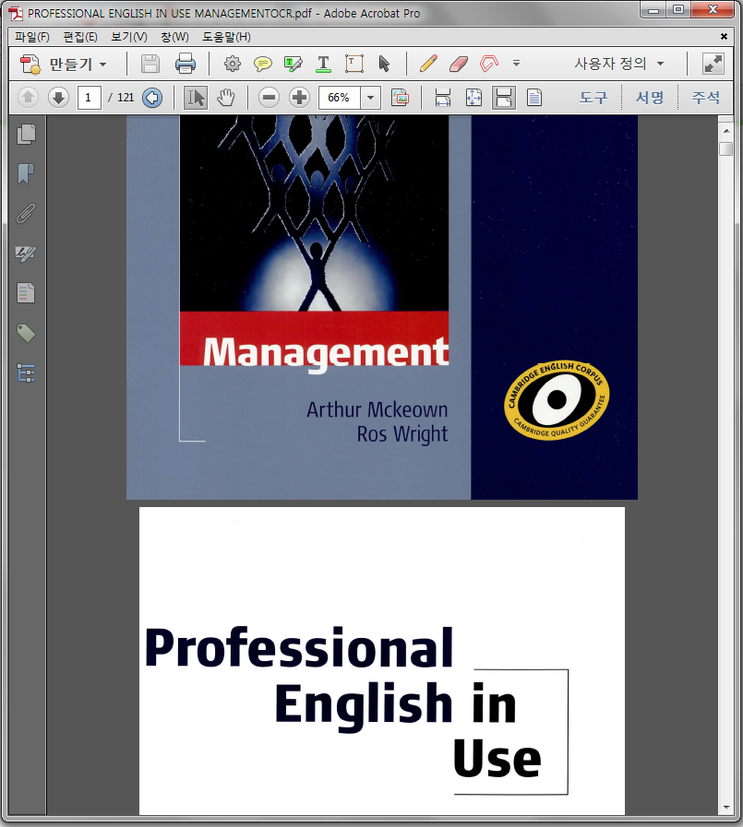Close the document with menu bar X
The height and width of the screenshot is (827, 743).
point(724,36)
